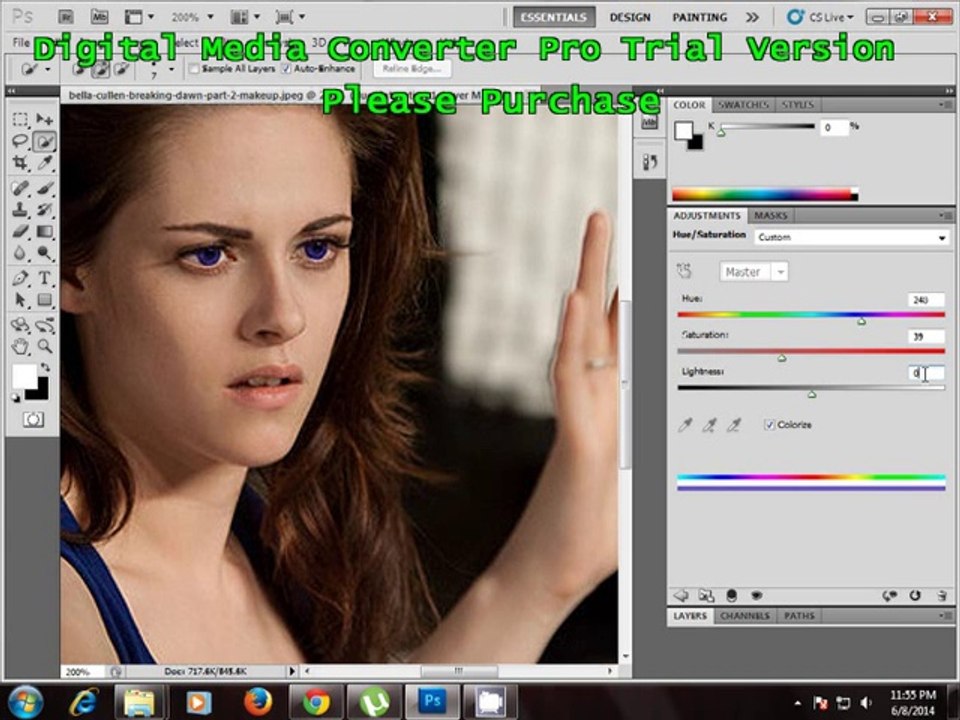Switch to Essentials workspace
The image size is (960, 720).
(x=553, y=17)
